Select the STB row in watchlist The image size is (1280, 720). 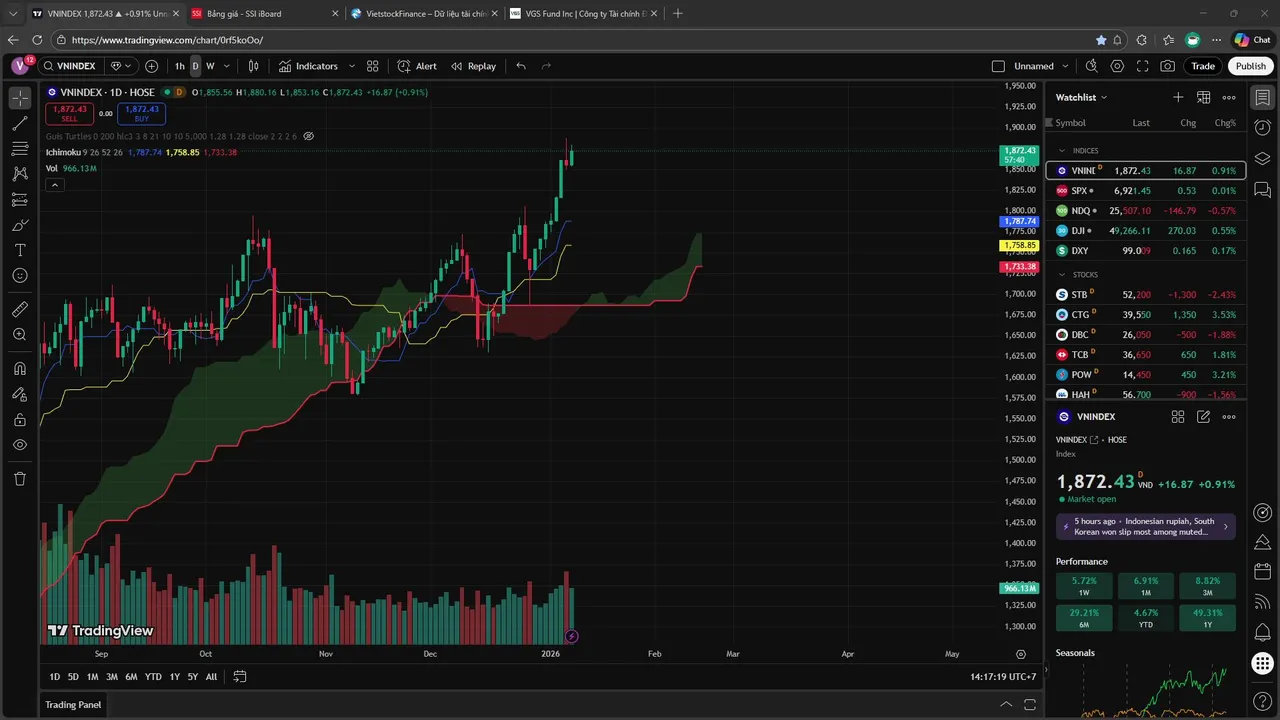click(x=1146, y=295)
